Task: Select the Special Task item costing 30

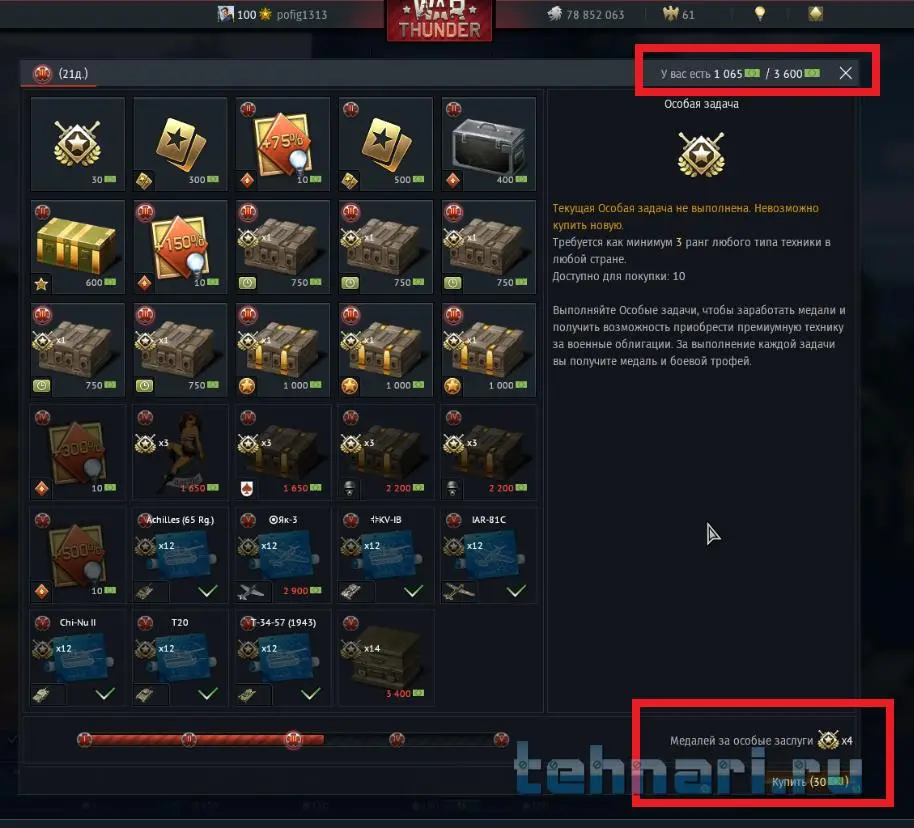Action: pyautogui.click(x=78, y=143)
